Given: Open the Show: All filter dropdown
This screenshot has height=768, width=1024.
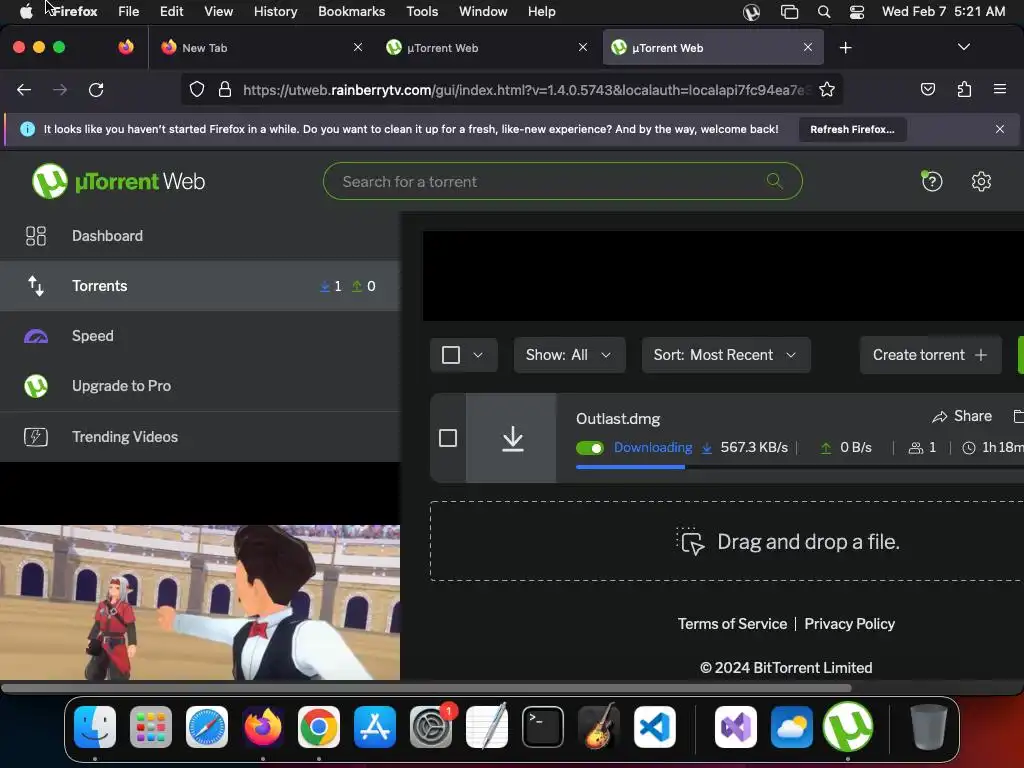Looking at the screenshot, I should pyautogui.click(x=569, y=355).
